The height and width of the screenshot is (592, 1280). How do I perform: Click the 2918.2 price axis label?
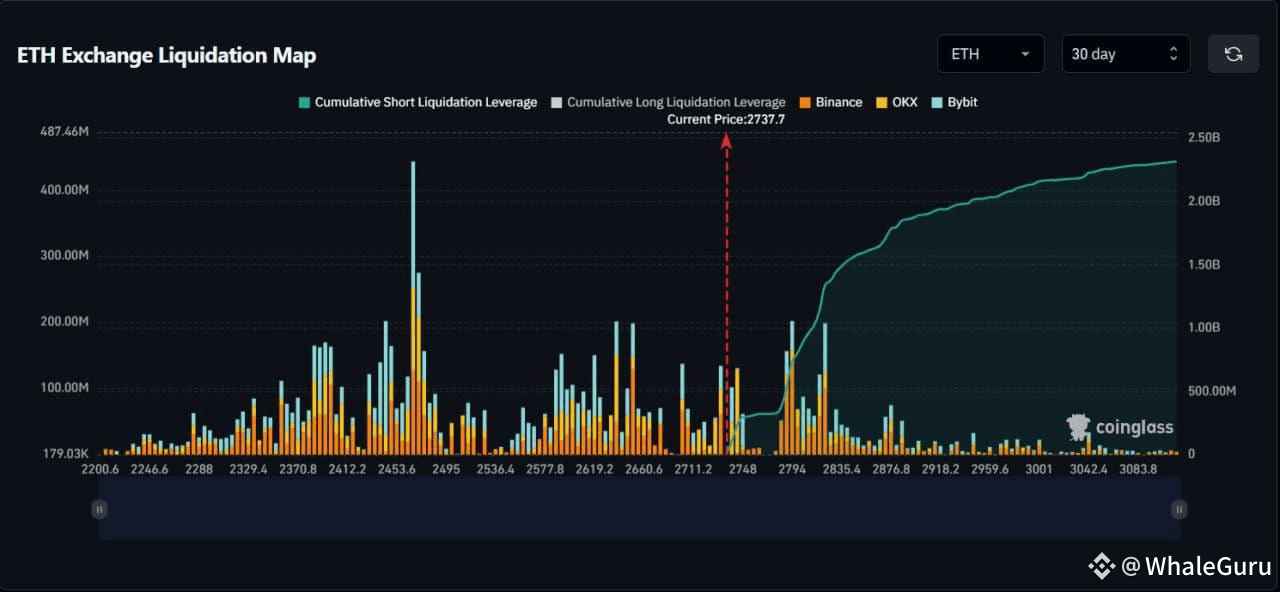940,469
